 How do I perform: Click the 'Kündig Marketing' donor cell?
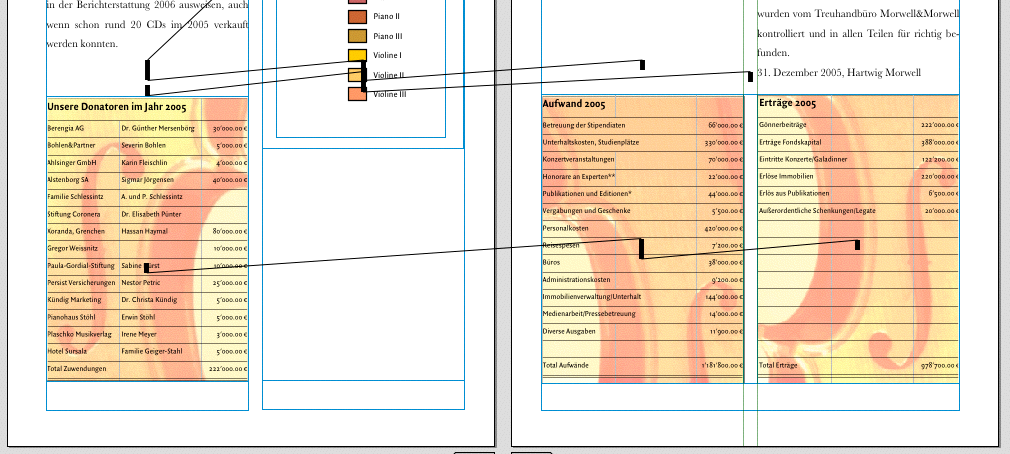click(74, 300)
